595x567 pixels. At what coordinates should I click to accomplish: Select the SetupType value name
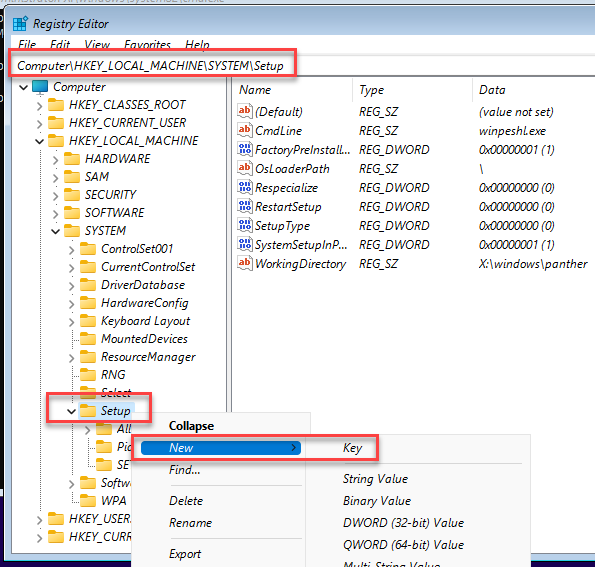click(282, 226)
